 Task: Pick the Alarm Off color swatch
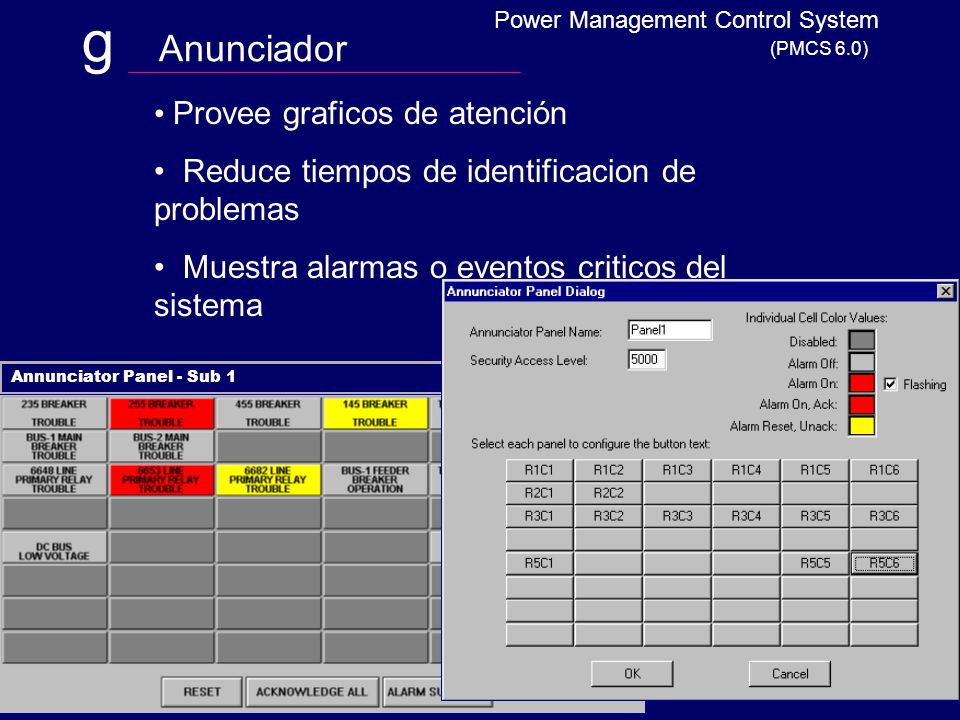(861, 362)
